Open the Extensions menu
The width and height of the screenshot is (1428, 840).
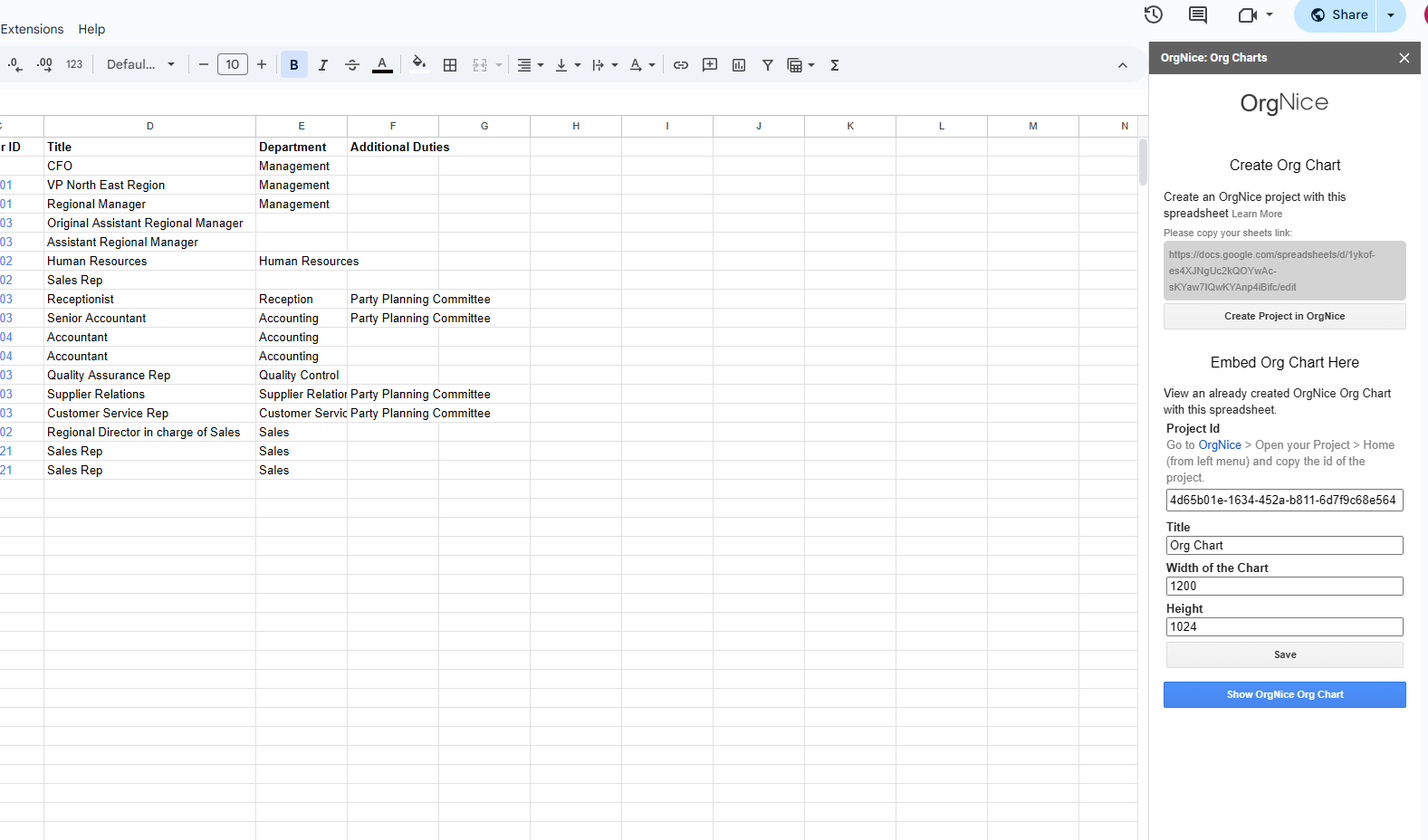[32, 29]
